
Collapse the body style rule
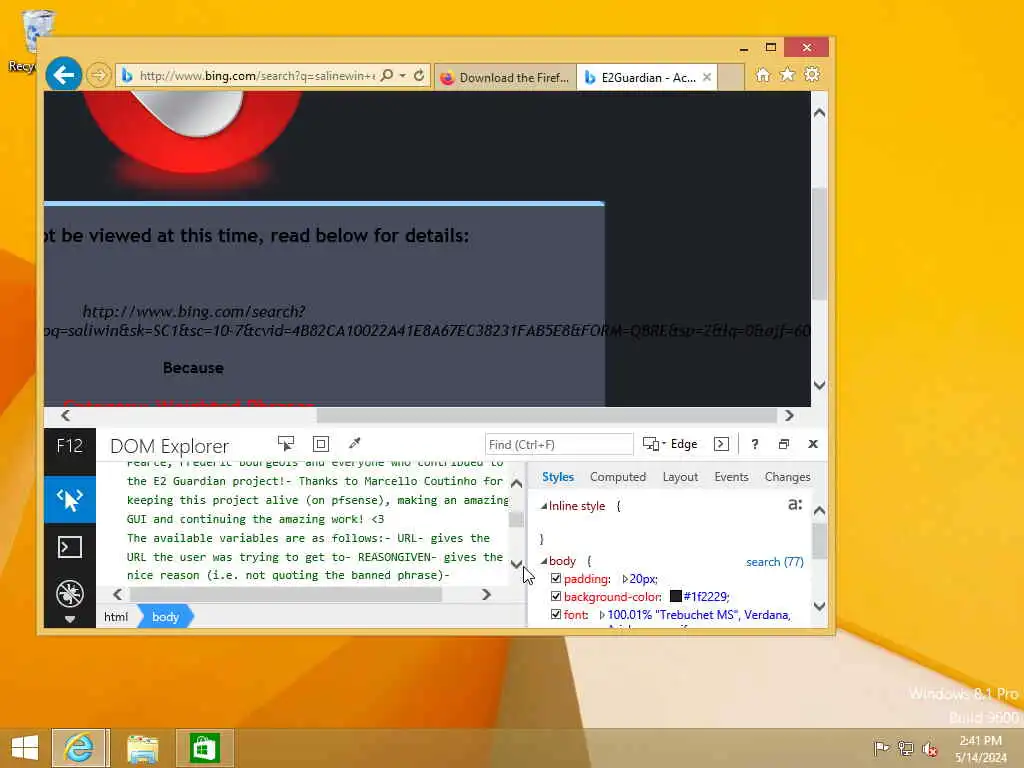click(544, 561)
